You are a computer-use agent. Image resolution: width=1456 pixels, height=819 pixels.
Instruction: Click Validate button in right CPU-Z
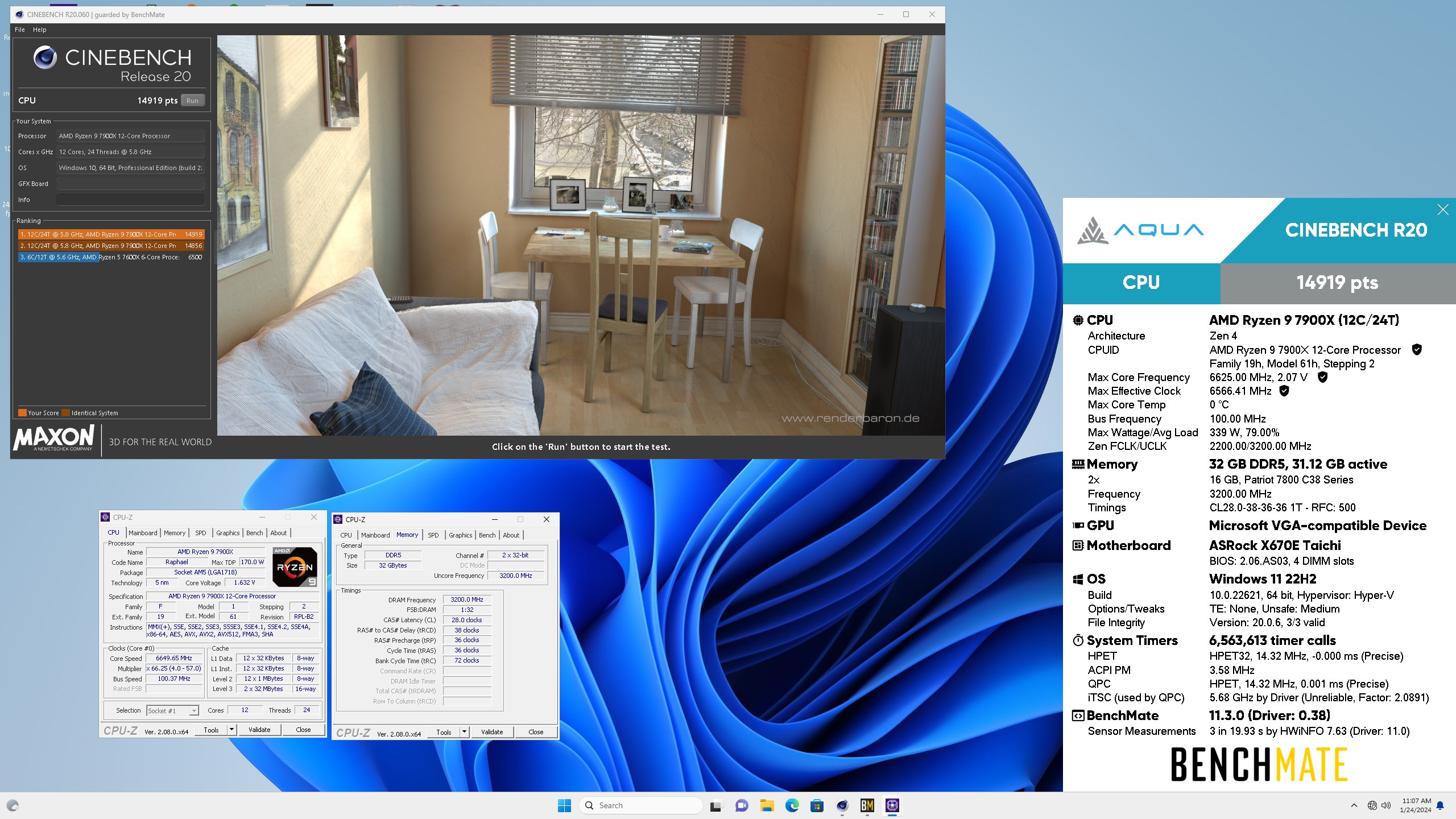[x=492, y=732]
